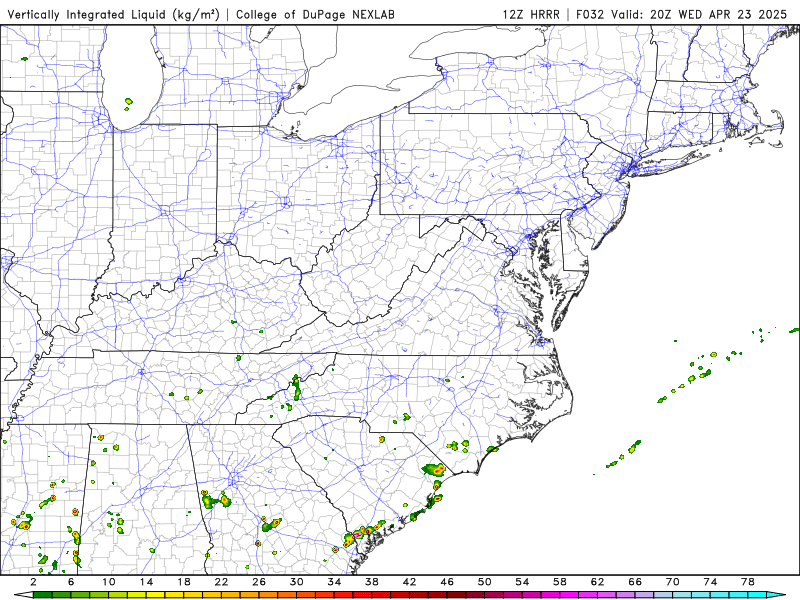Click the legend value 14
Viewport: 800px width, 600px height.
click(x=146, y=582)
